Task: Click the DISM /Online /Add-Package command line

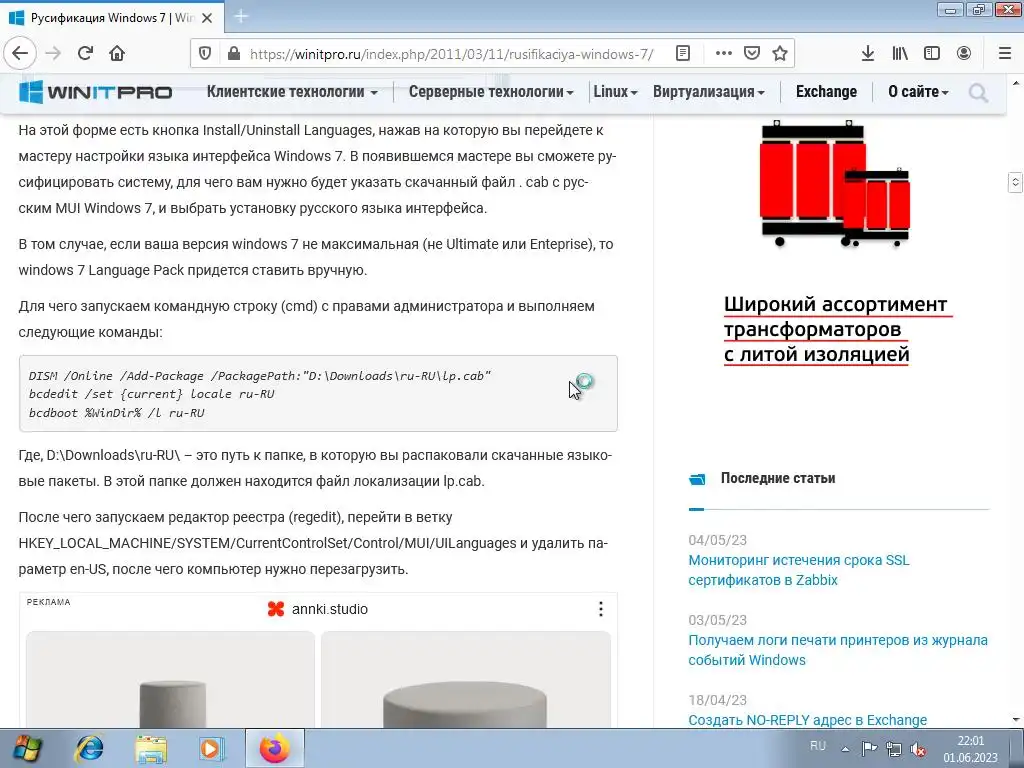Action: click(259, 376)
